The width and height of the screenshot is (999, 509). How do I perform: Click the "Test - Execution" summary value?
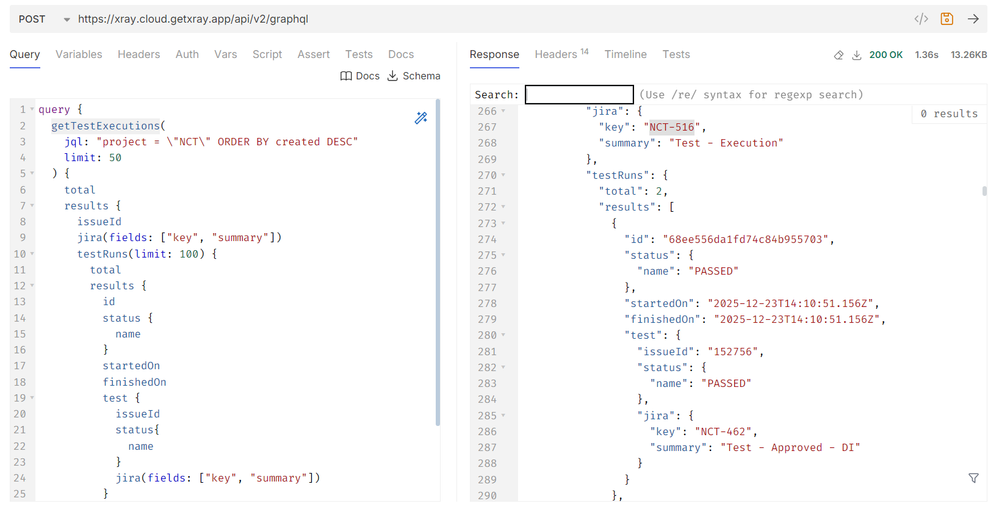(x=726, y=143)
